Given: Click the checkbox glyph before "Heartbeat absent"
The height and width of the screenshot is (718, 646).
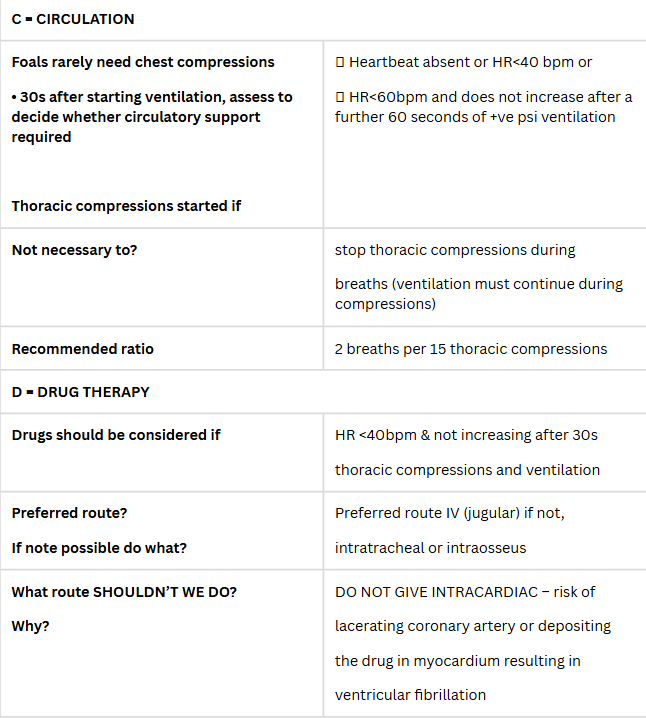Looking at the screenshot, I should point(340,62).
